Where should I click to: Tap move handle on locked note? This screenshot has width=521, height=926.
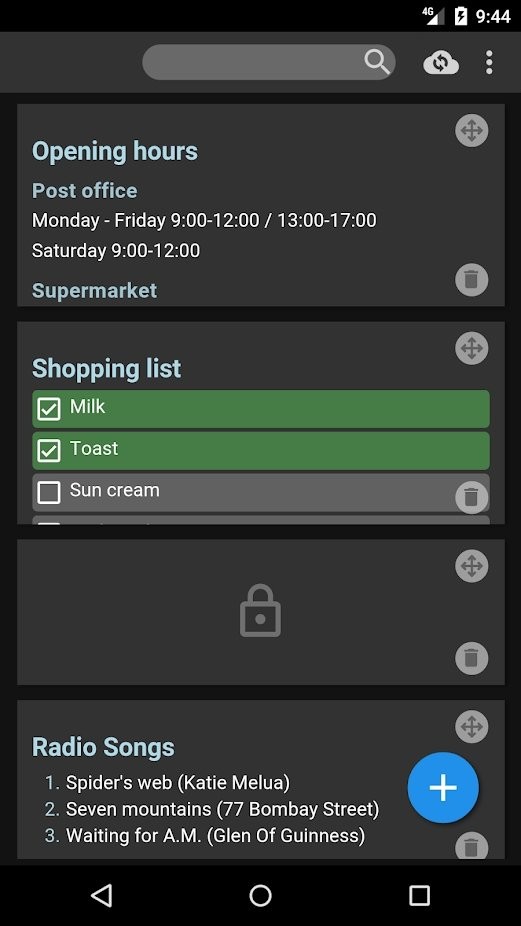pyautogui.click(x=471, y=566)
